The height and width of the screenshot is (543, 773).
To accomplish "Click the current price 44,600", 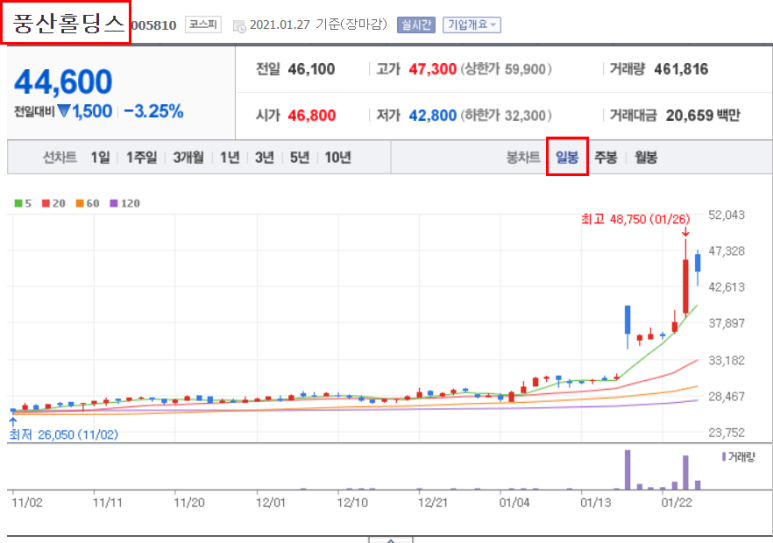I will (x=63, y=82).
